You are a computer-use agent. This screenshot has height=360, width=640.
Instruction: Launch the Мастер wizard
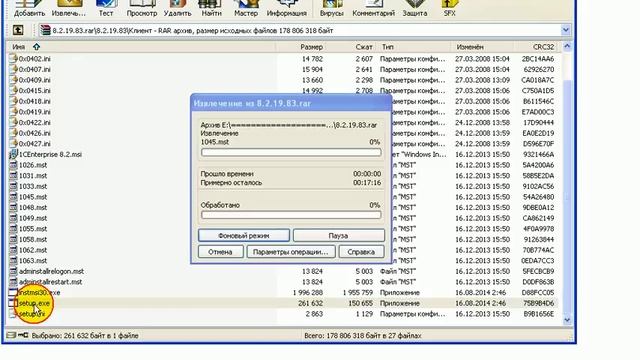246,8
